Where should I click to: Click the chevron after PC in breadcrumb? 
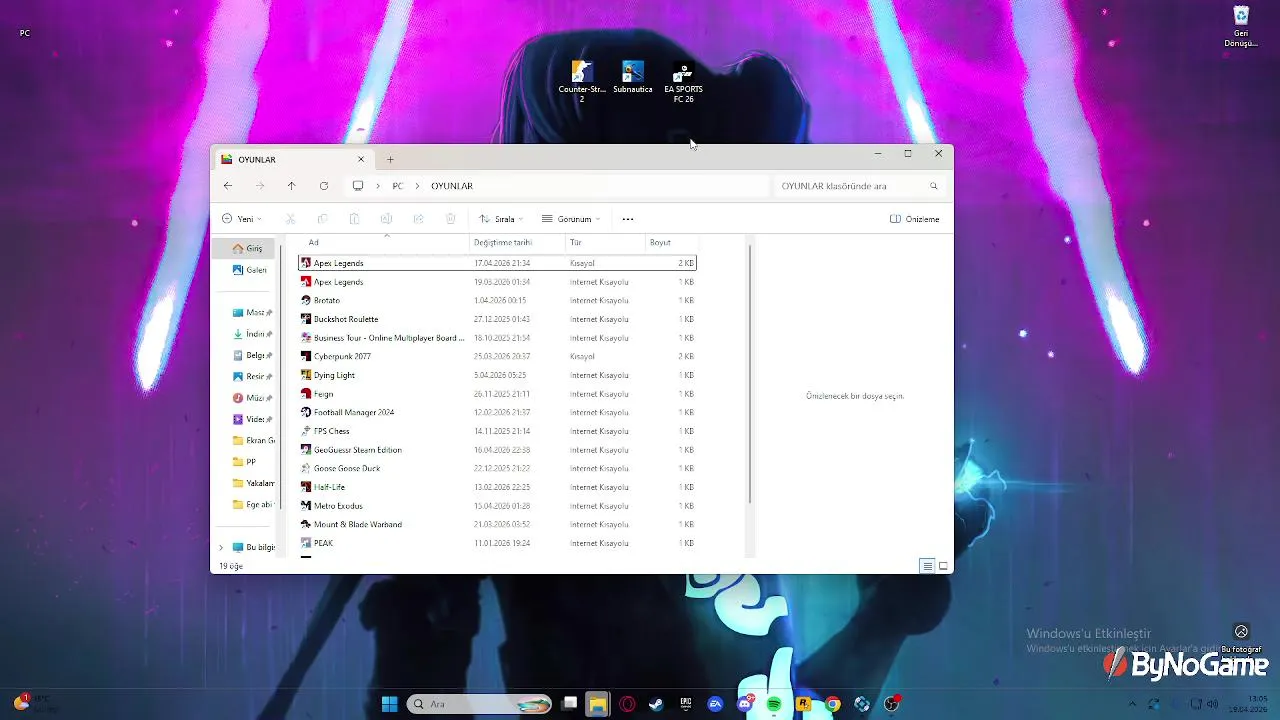[417, 186]
